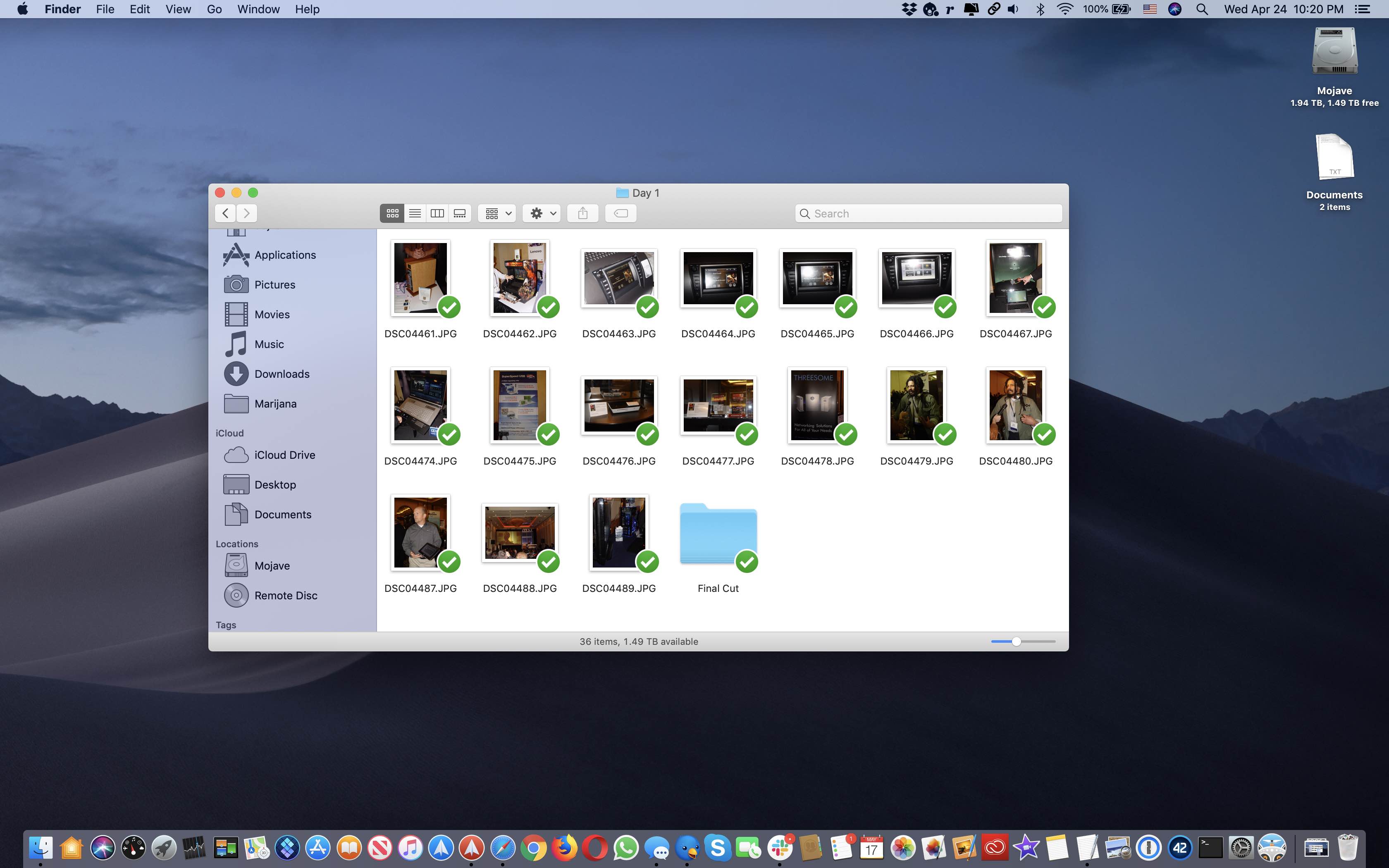This screenshot has height=868, width=1389.
Task: Click the DSC04475.JPG file name
Action: (520, 461)
